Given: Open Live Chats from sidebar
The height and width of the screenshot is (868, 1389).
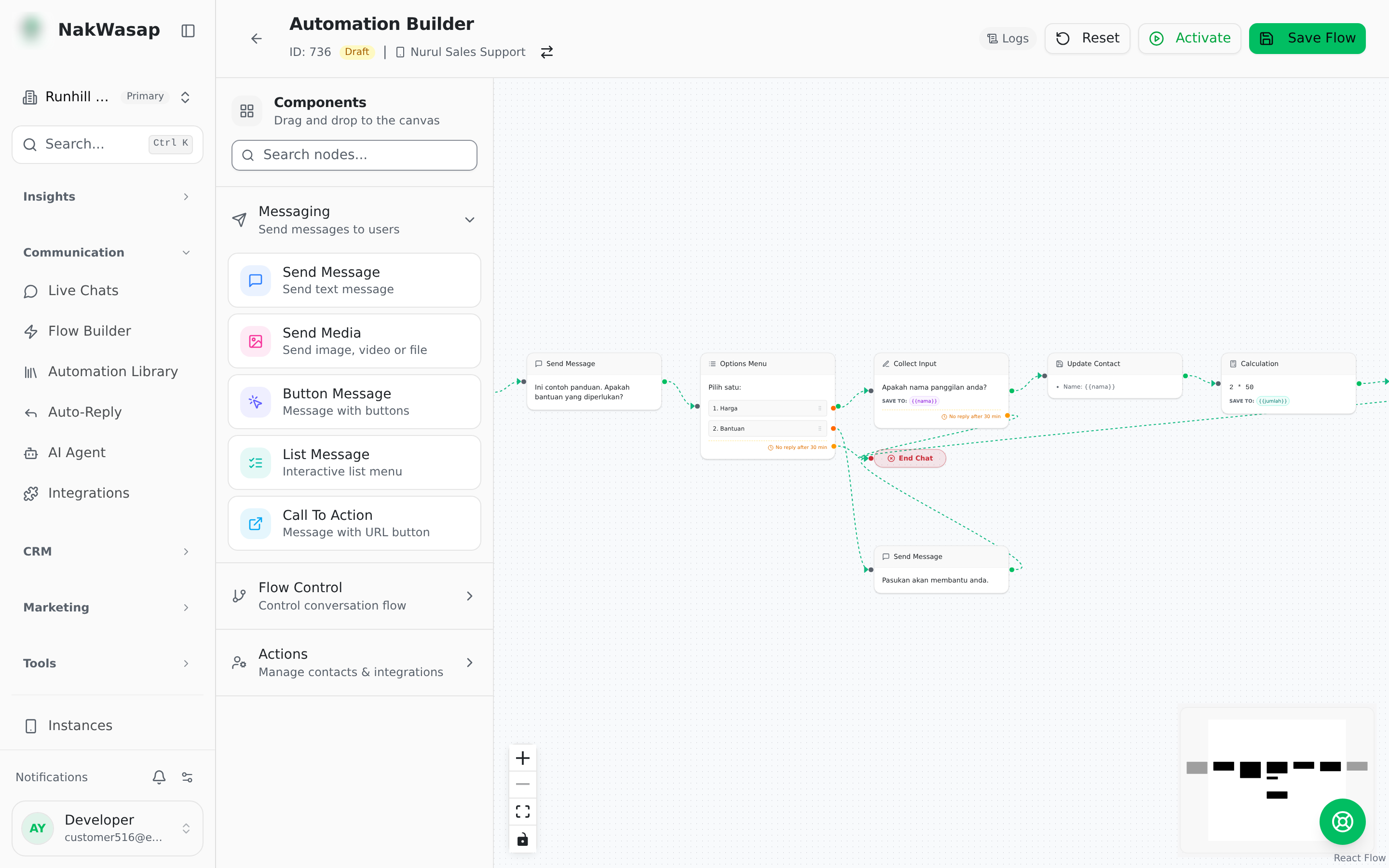Looking at the screenshot, I should click(108, 291).
